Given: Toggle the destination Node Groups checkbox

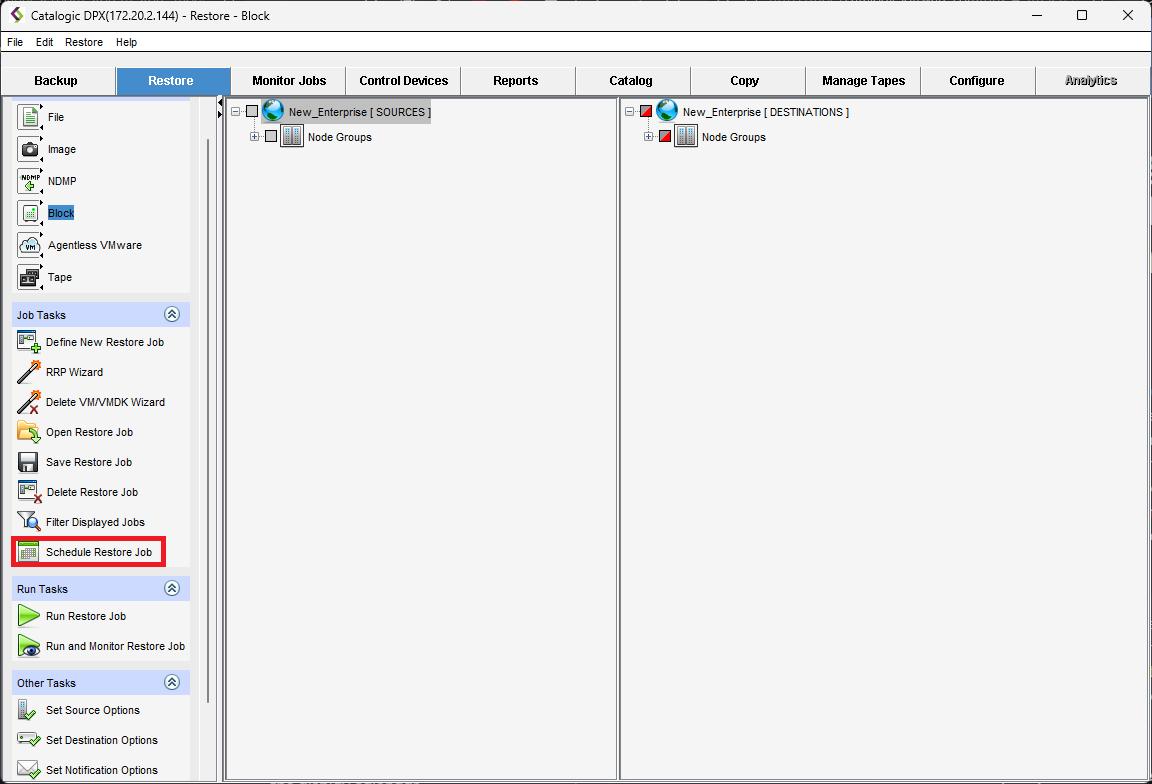Looking at the screenshot, I should [665, 137].
